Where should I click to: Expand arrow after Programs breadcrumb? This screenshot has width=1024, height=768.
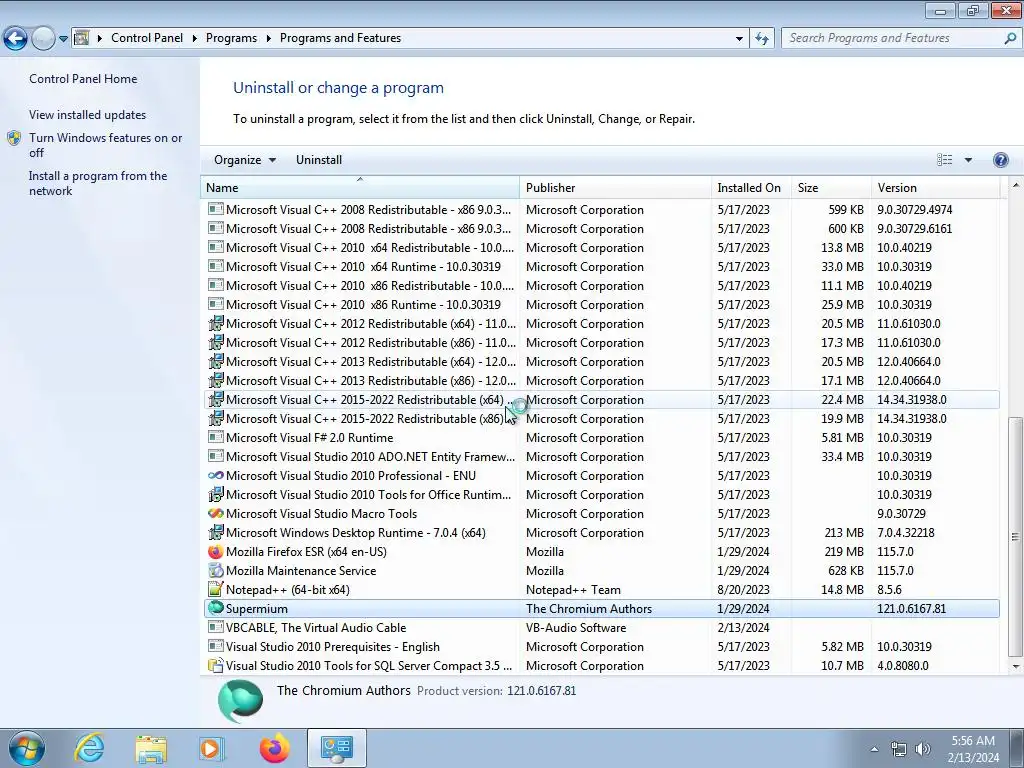268,39
